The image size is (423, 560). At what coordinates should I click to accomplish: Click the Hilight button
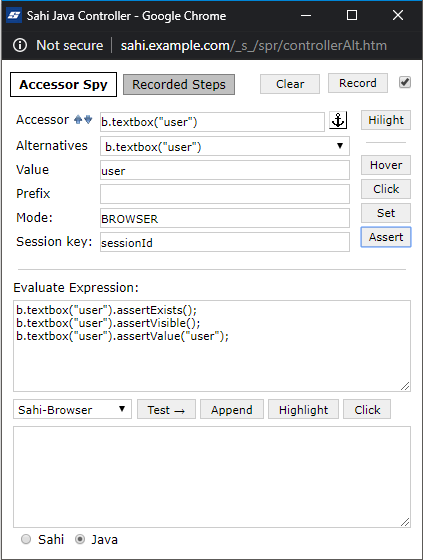(386, 120)
